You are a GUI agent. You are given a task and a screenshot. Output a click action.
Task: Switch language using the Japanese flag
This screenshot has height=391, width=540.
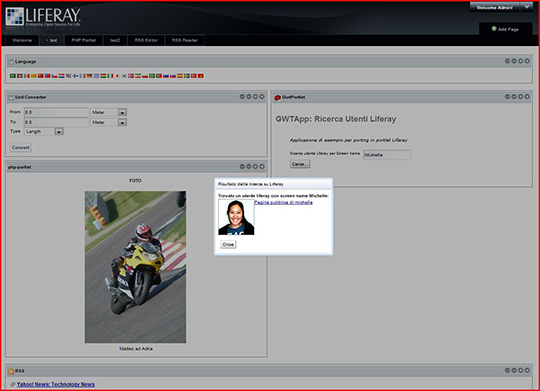tap(117, 76)
